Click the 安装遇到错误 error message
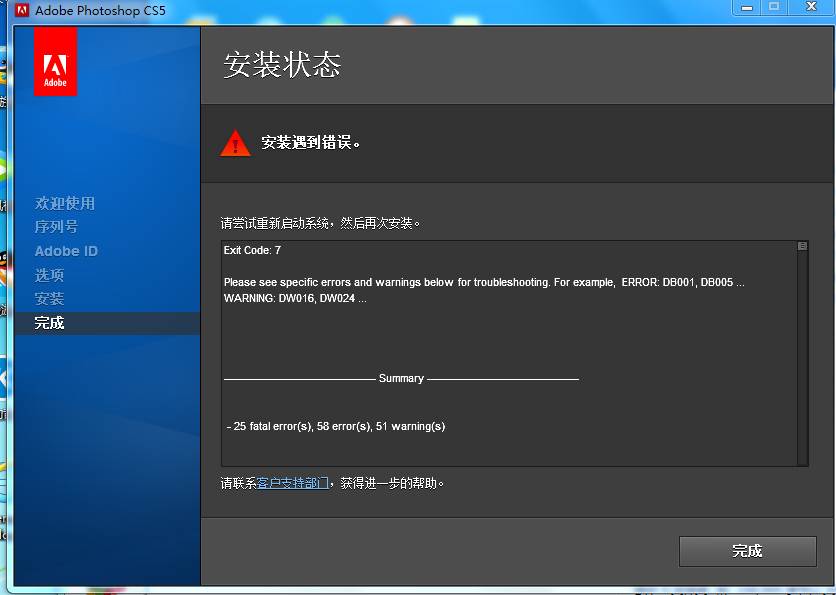This screenshot has height=595, width=836. 311,142
